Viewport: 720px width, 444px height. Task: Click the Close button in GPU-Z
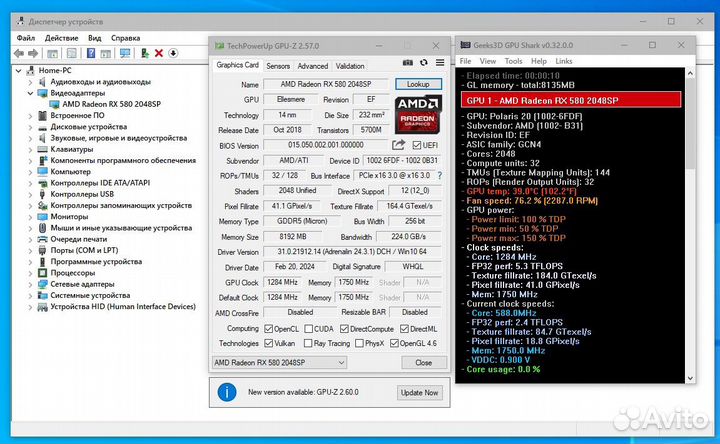point(423,363)
